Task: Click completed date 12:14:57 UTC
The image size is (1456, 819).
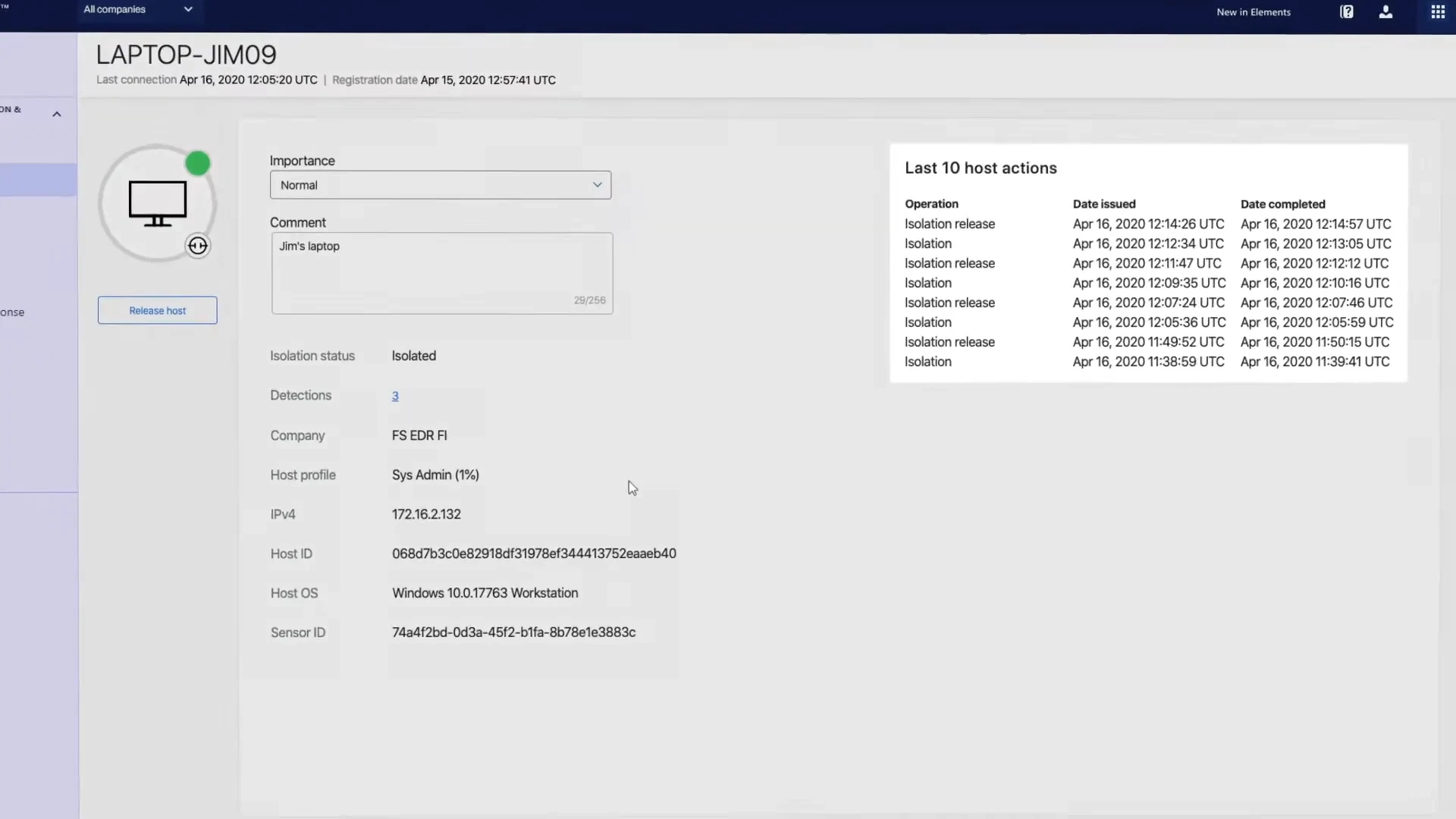Action: [x=1316, y=224]
